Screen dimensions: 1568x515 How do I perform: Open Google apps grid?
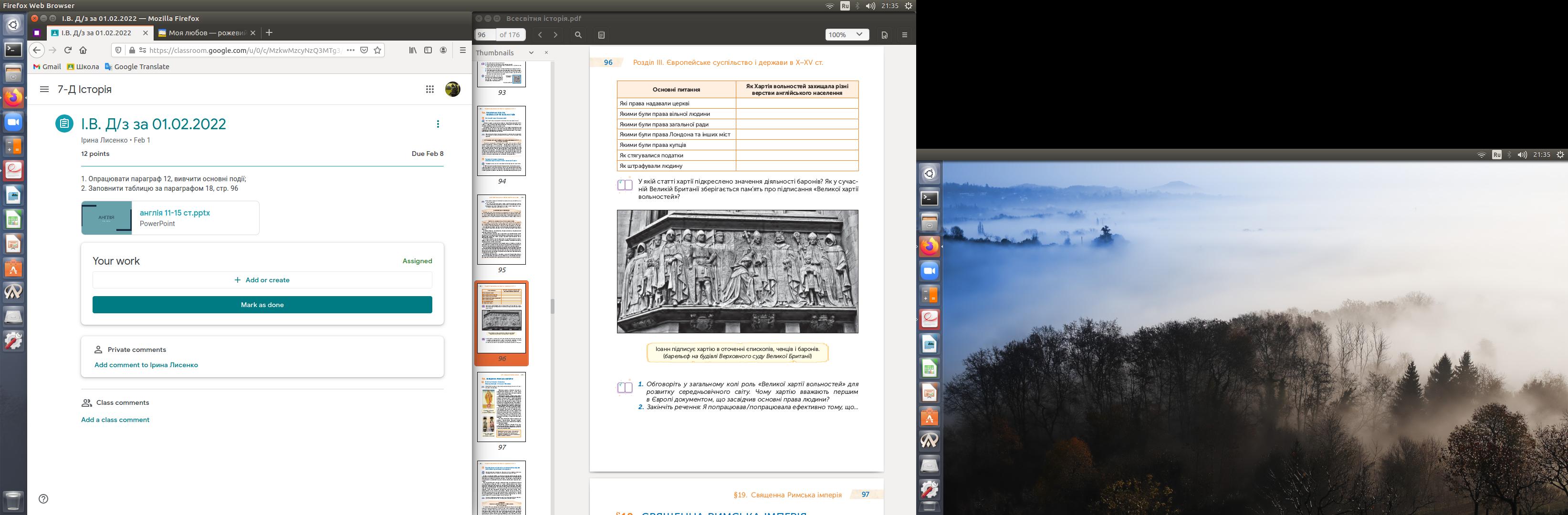click(430, 89)
